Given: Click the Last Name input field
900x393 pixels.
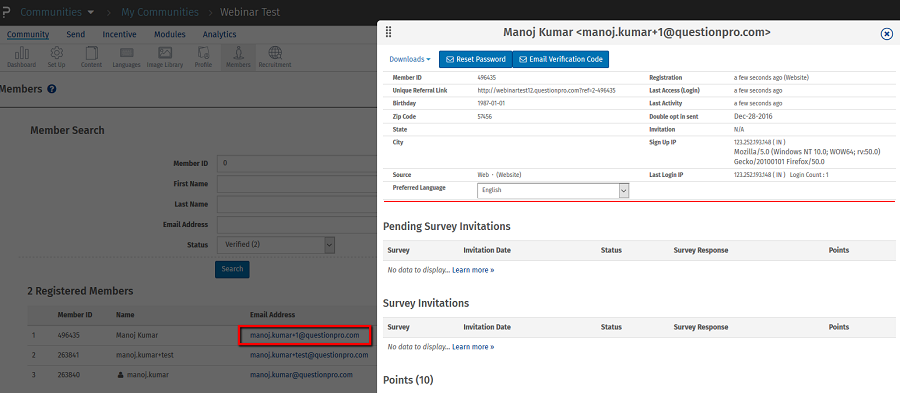Looking at the screenshot, I should [x=297, y=204].
